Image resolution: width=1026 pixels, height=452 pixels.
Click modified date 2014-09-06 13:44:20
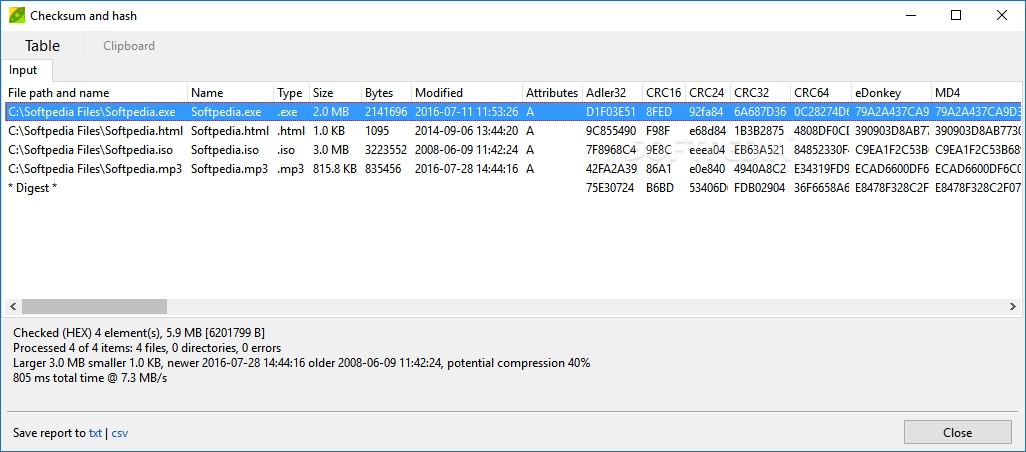click(x=467, y=131)
